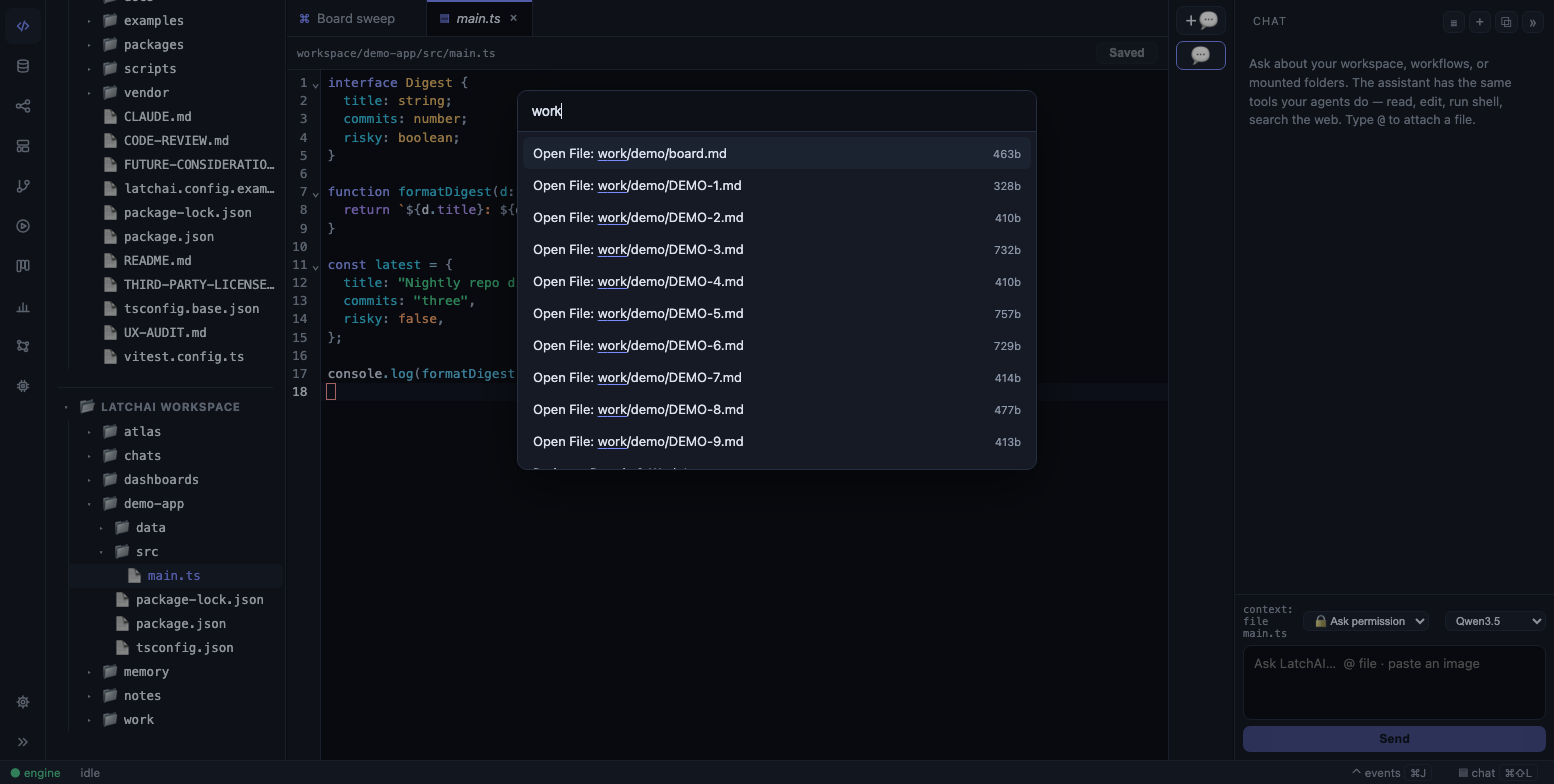Open the database view icon in sidebar

click(23, 66)
